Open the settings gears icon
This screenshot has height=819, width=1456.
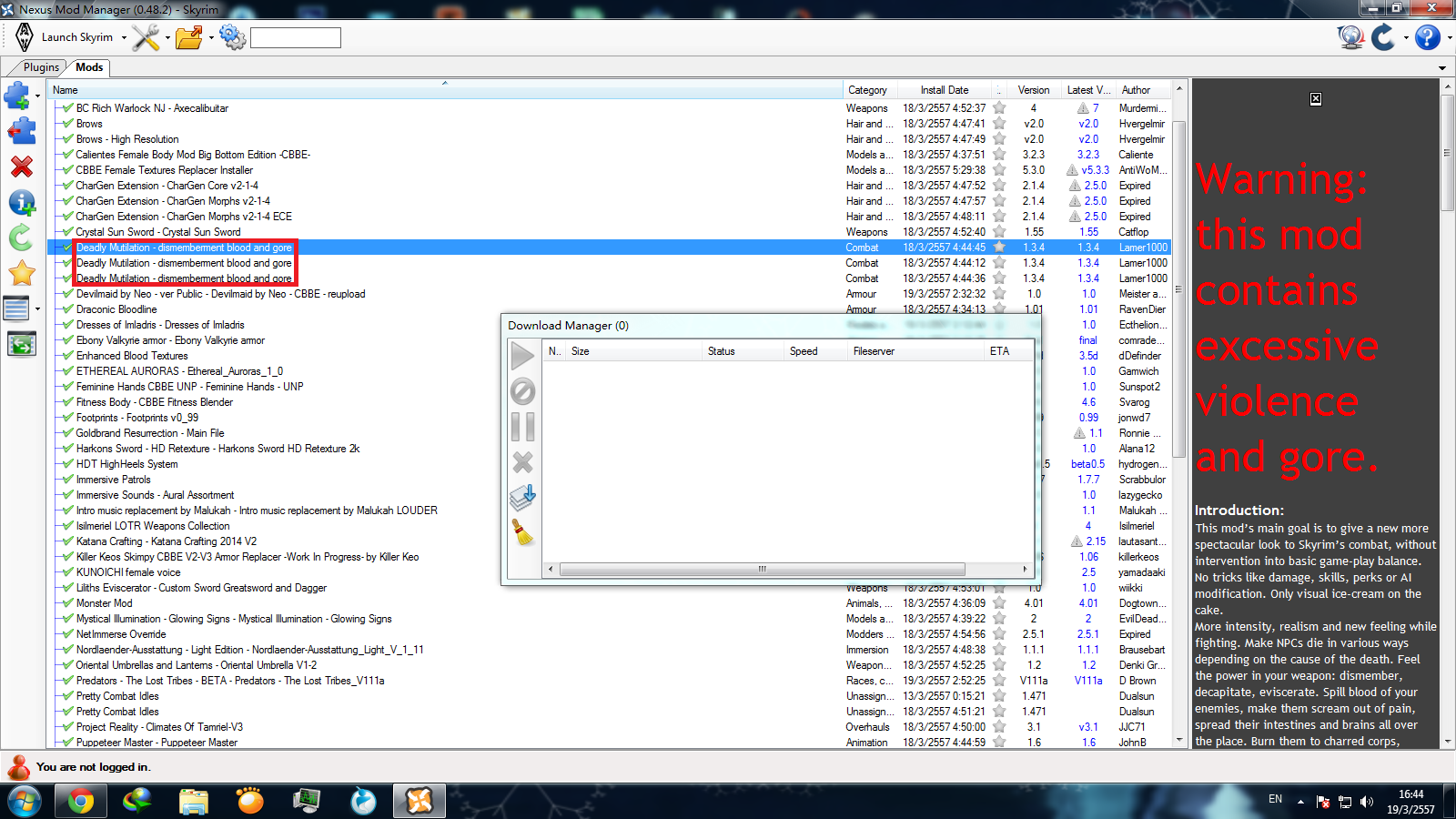point(232,37)
